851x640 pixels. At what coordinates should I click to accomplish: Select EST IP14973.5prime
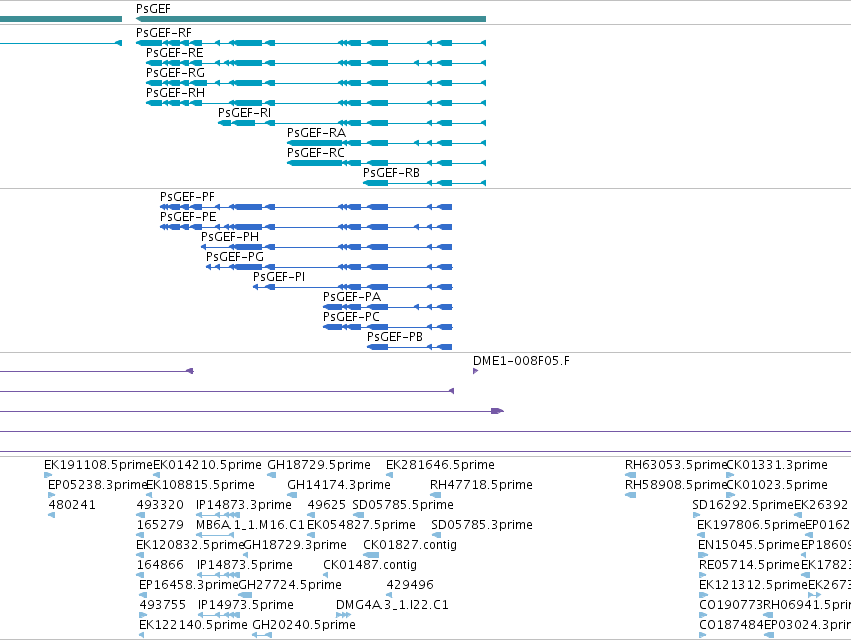pos(245,605)
